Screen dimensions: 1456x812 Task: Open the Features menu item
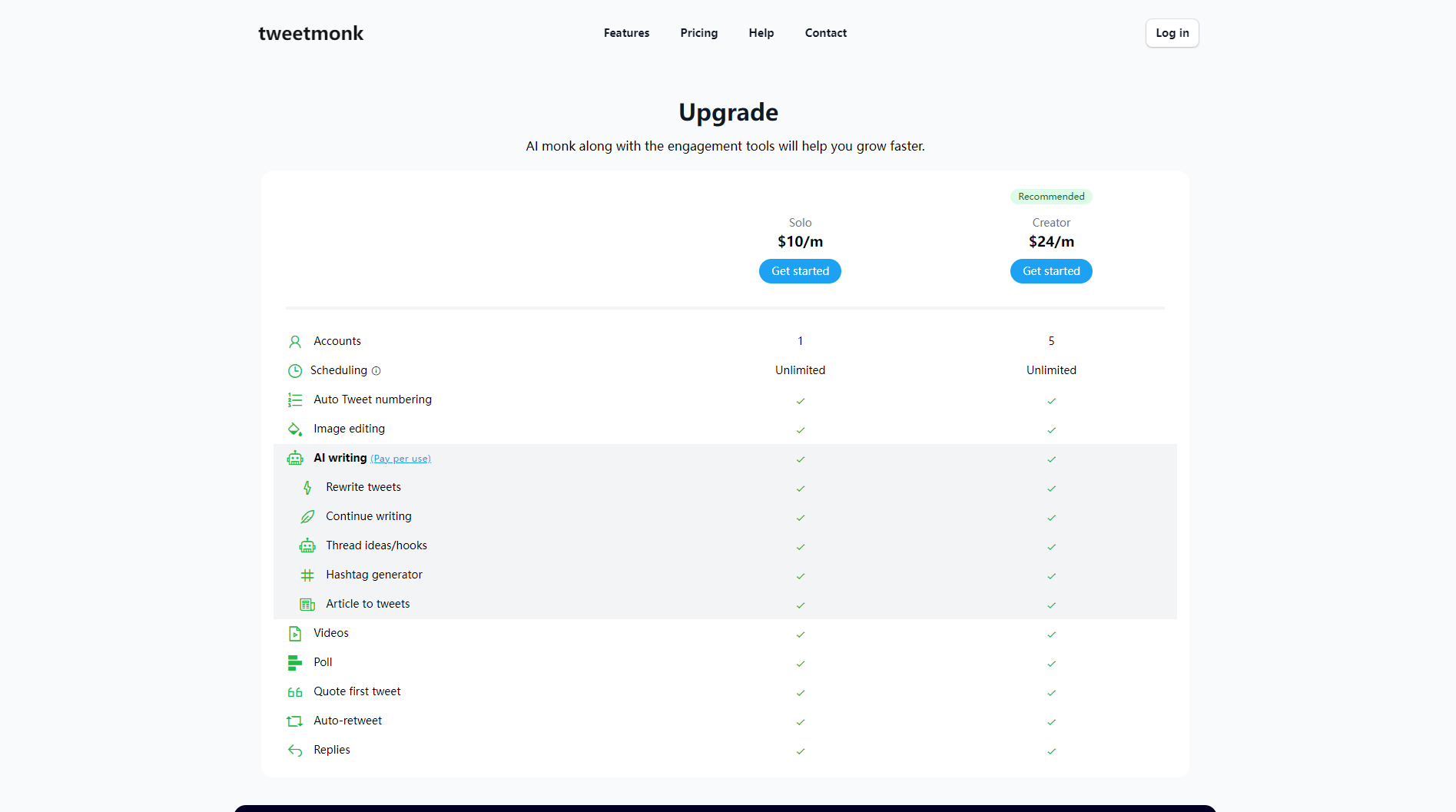point(626,33)
